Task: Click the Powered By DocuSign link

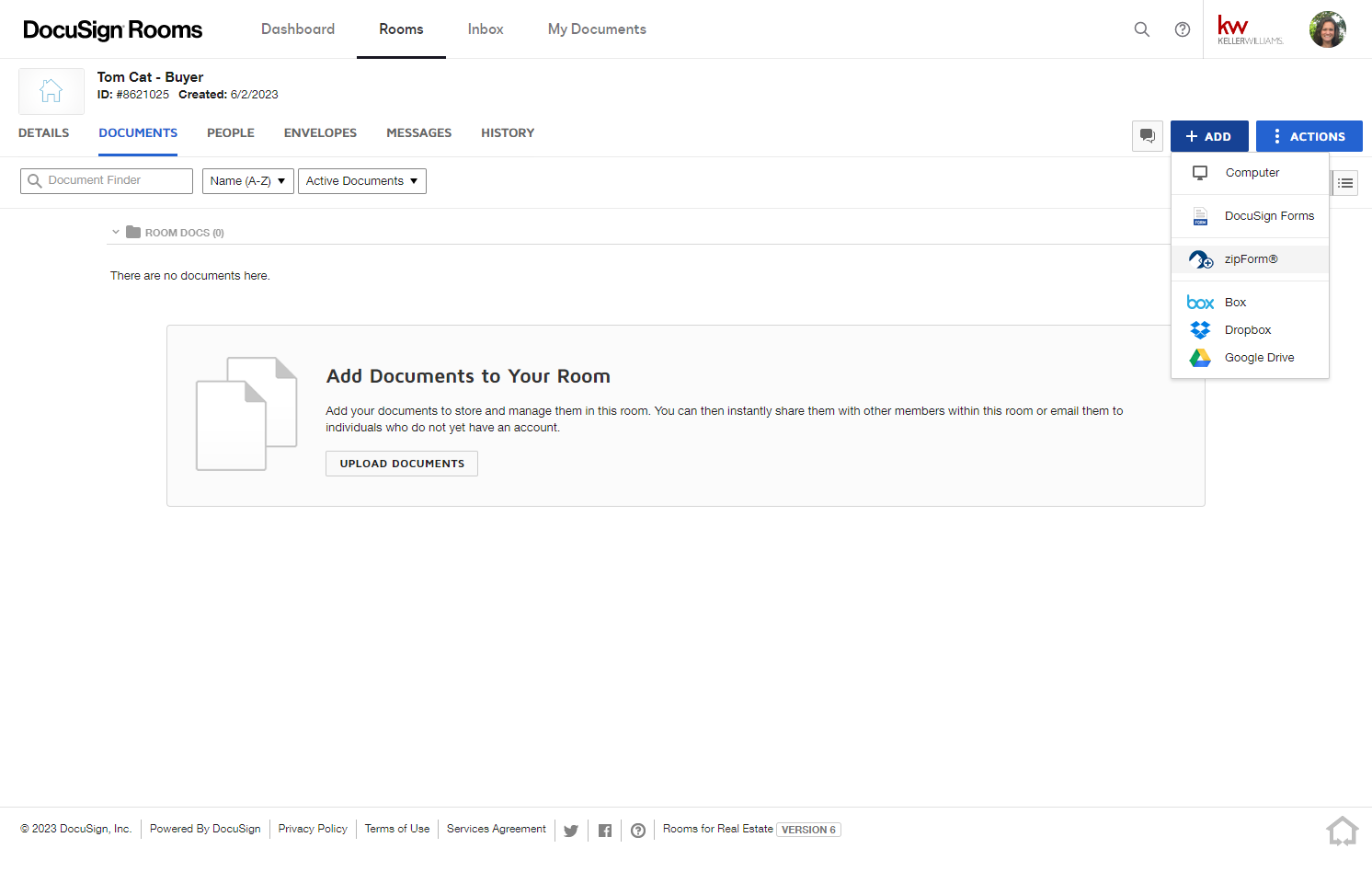Action: (x=205, y=829)
